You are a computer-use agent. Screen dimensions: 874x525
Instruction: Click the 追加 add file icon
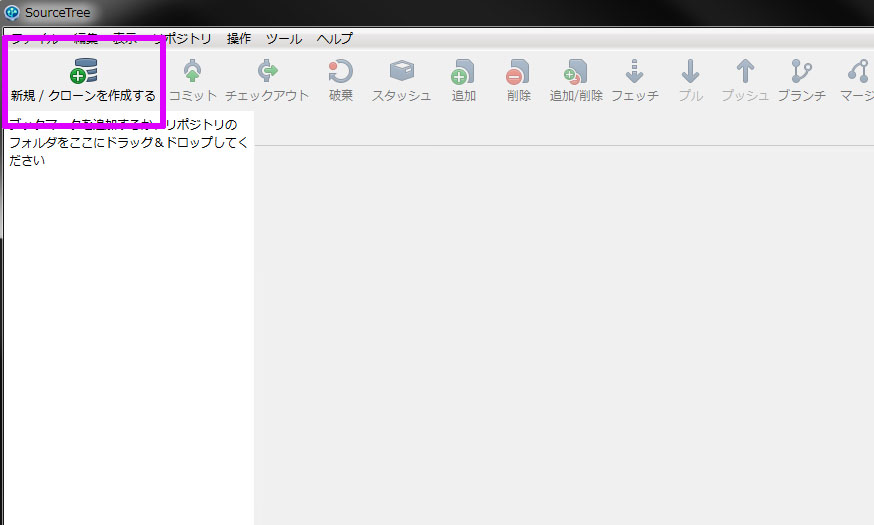(x=463, y=71)
